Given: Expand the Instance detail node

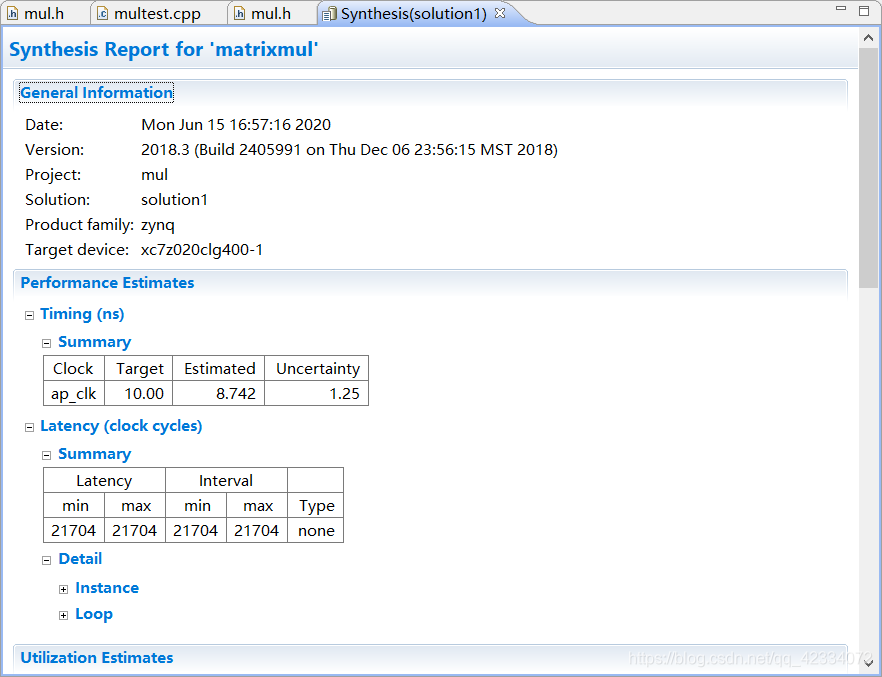Looking at the screenshot, I should [64, 589].
